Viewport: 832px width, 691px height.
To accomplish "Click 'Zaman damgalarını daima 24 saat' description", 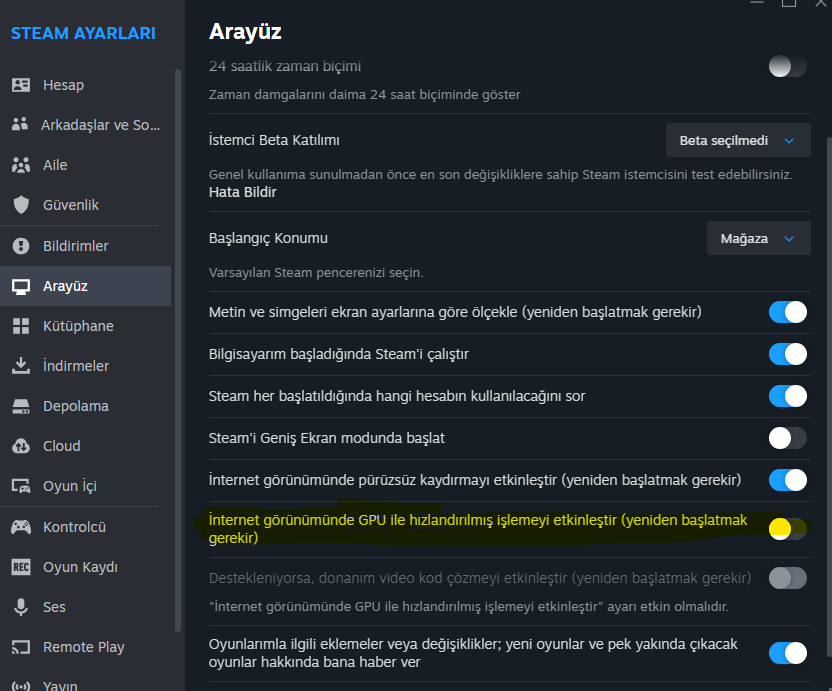I will pos(364,94).
